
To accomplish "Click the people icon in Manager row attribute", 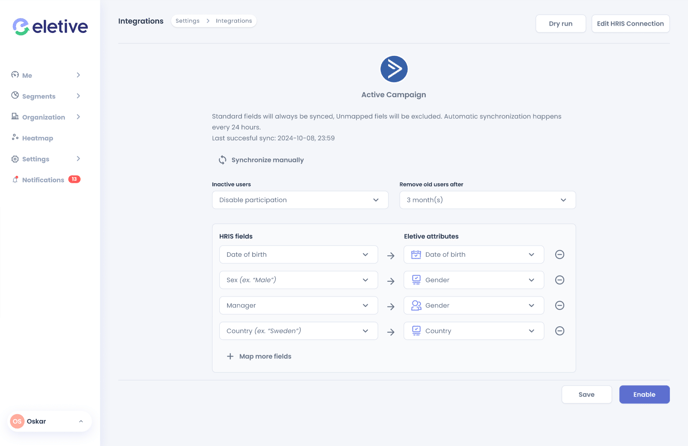I will point(416,306).
